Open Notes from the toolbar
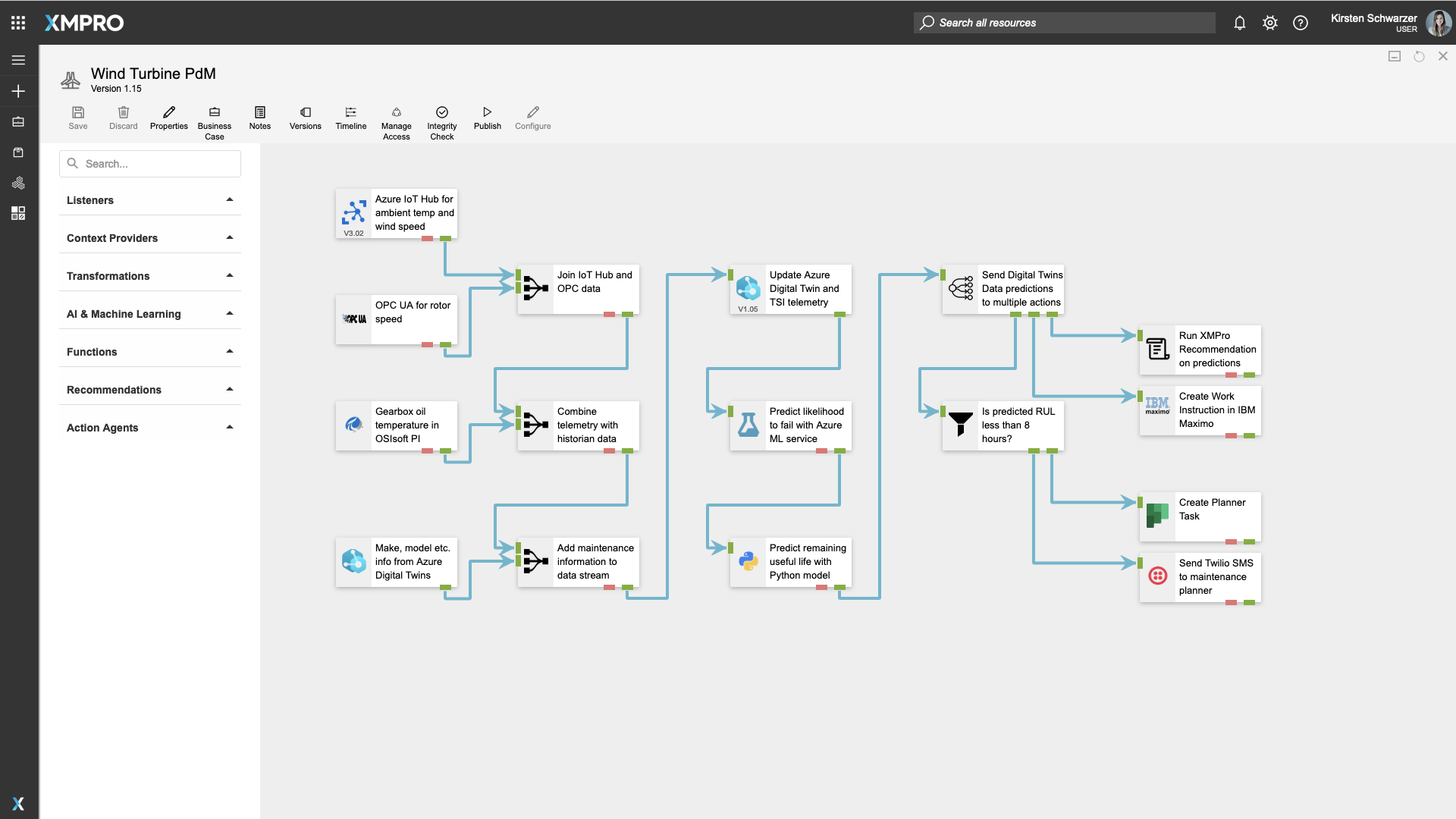This screenshot has height=819, width=1456. 260,118
